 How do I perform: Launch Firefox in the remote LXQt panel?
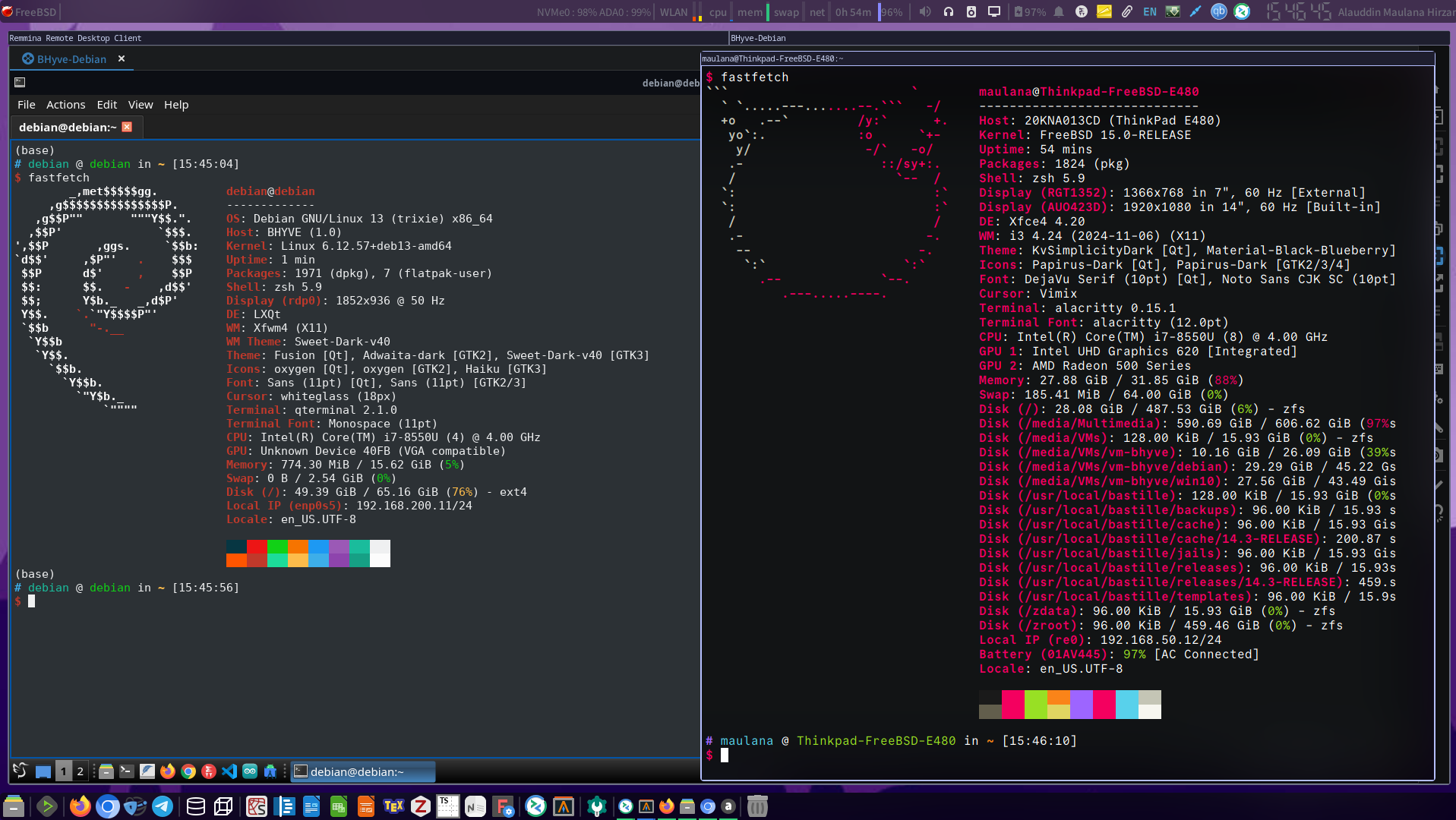(x=167, y=771)
